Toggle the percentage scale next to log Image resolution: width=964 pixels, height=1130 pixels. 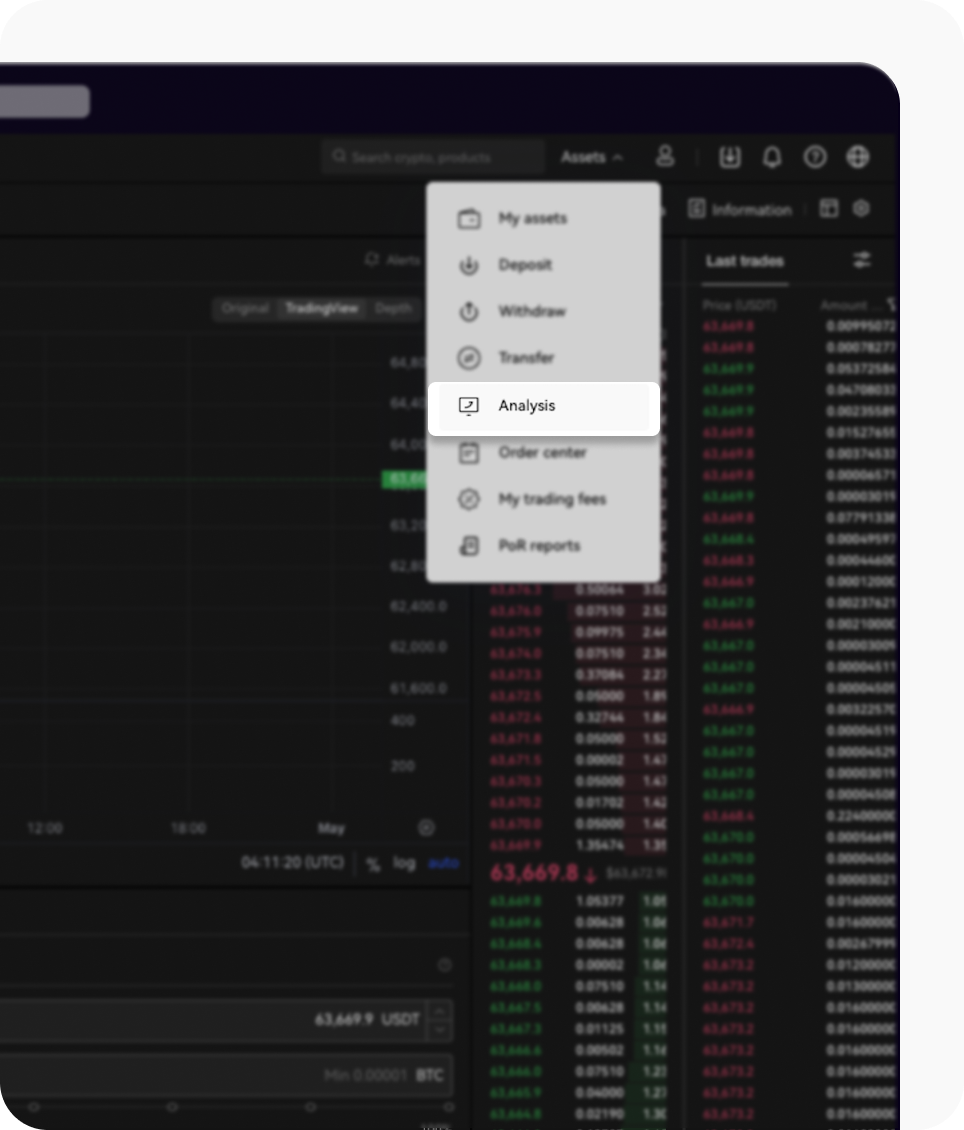[x=372, y=863]
